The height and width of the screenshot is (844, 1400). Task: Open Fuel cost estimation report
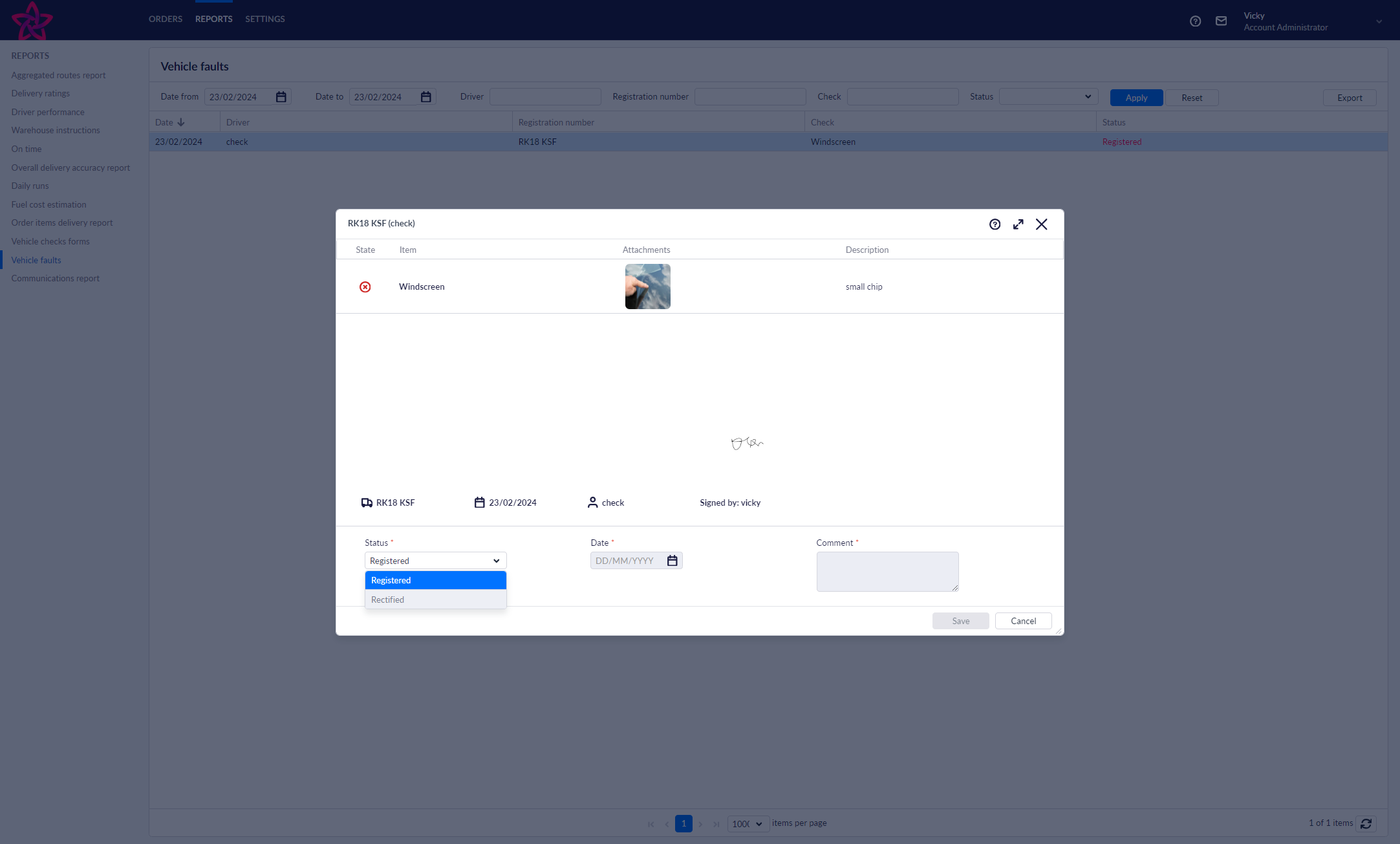(48, 204)
